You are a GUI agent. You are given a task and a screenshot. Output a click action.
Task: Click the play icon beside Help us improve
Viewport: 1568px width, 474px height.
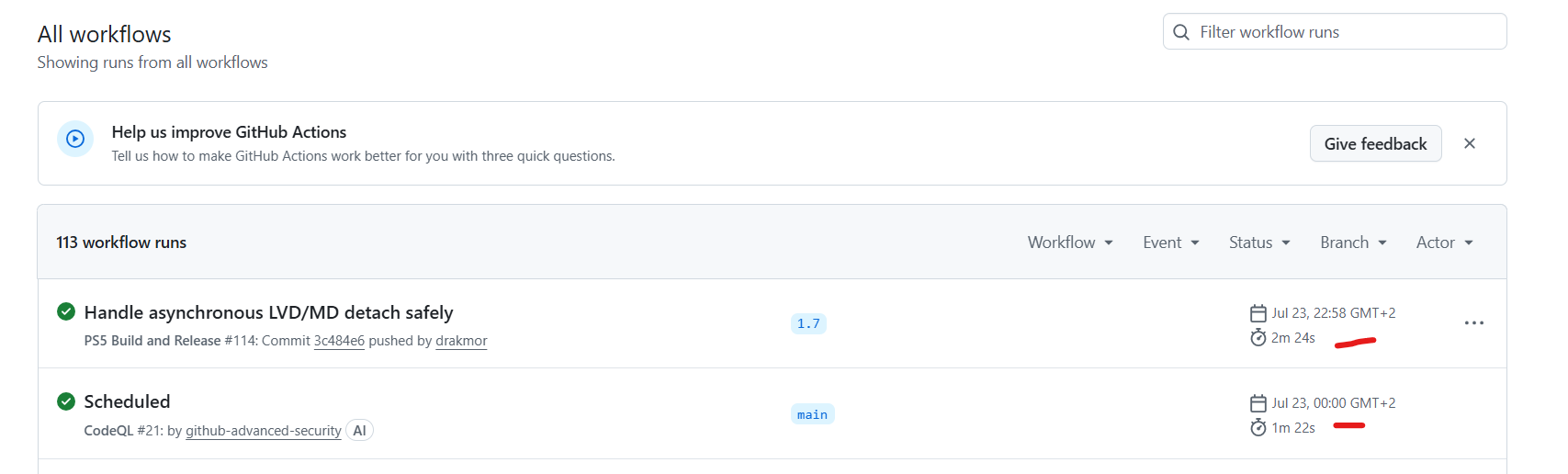(75, 139)
